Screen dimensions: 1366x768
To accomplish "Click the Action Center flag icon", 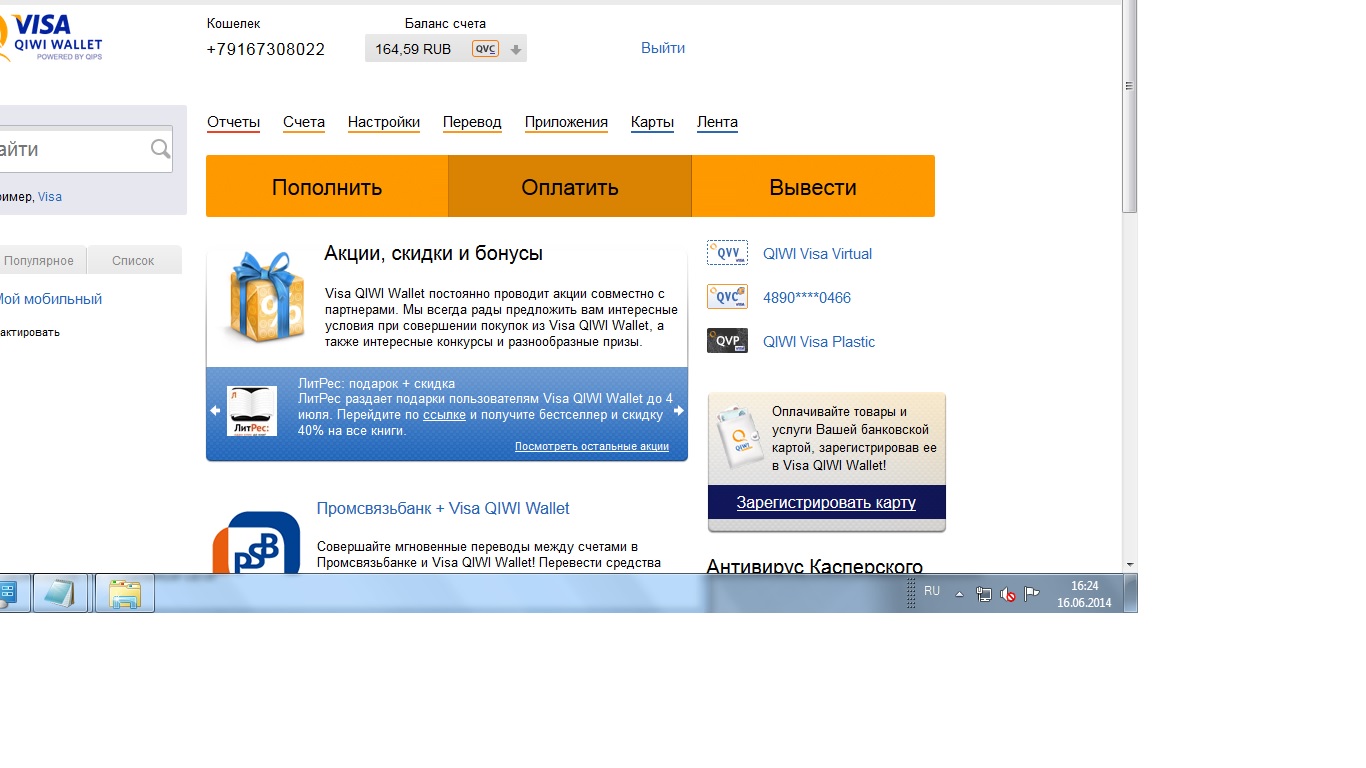I will coord(1032,594).
